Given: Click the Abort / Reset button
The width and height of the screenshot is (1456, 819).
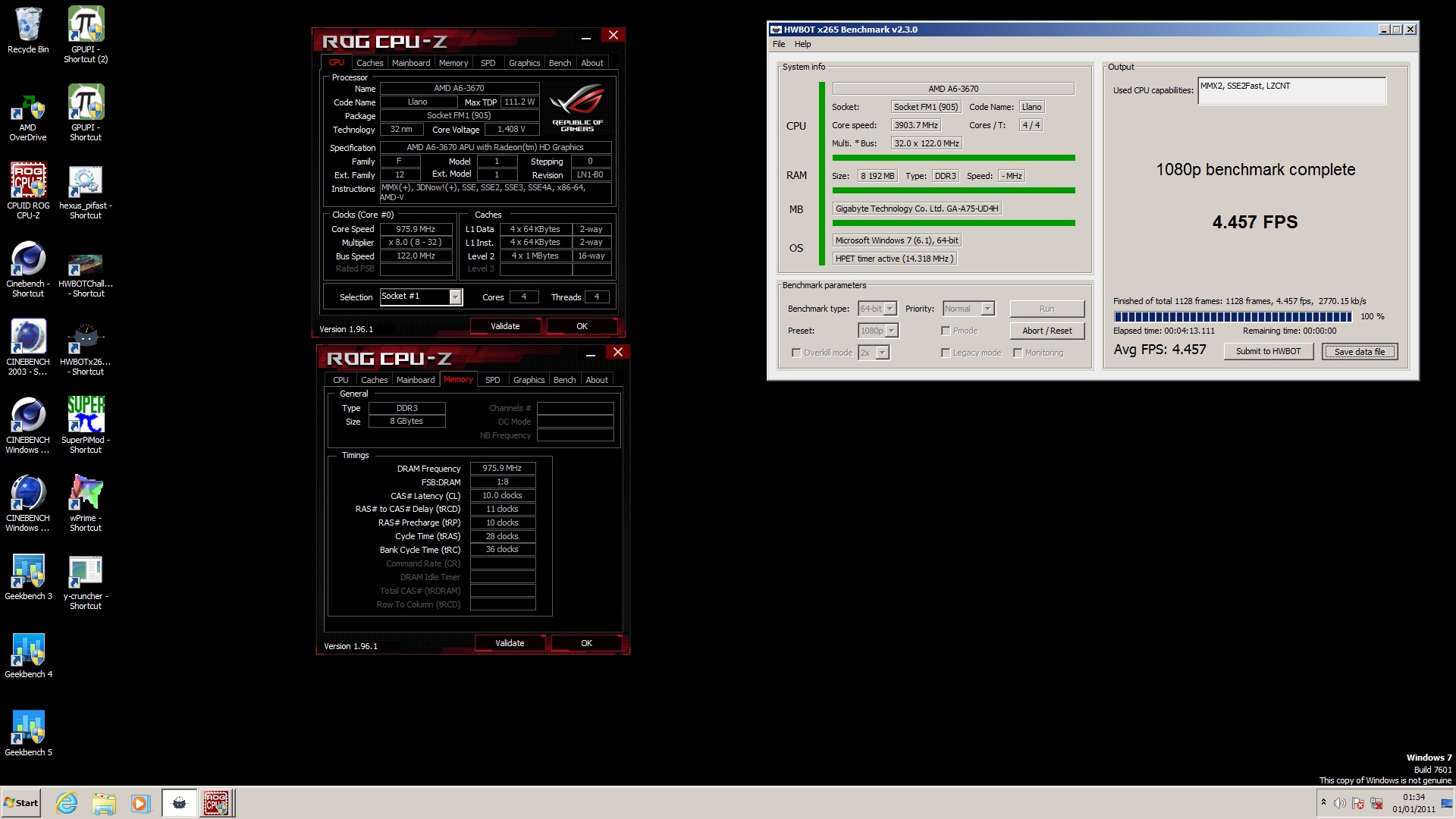Looking at the screenshot, I should pos(1046,331).
